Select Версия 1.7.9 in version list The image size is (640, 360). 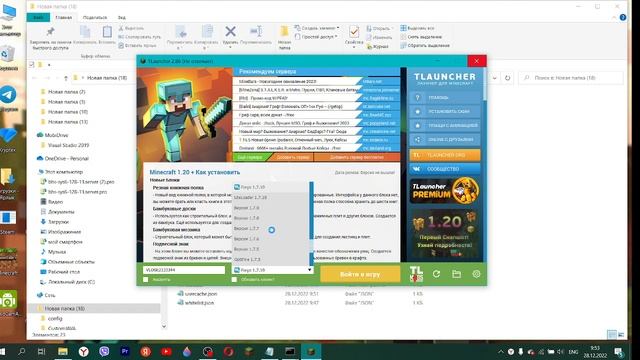click(271, 208)
